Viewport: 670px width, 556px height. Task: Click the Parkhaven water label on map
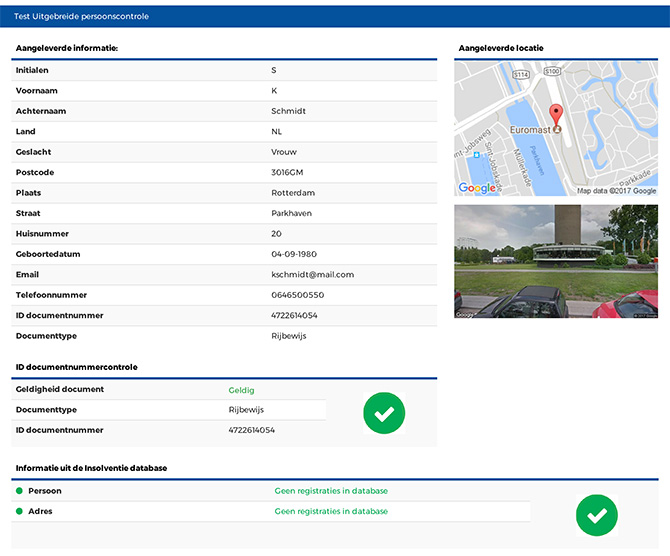[x=537, y=160]
